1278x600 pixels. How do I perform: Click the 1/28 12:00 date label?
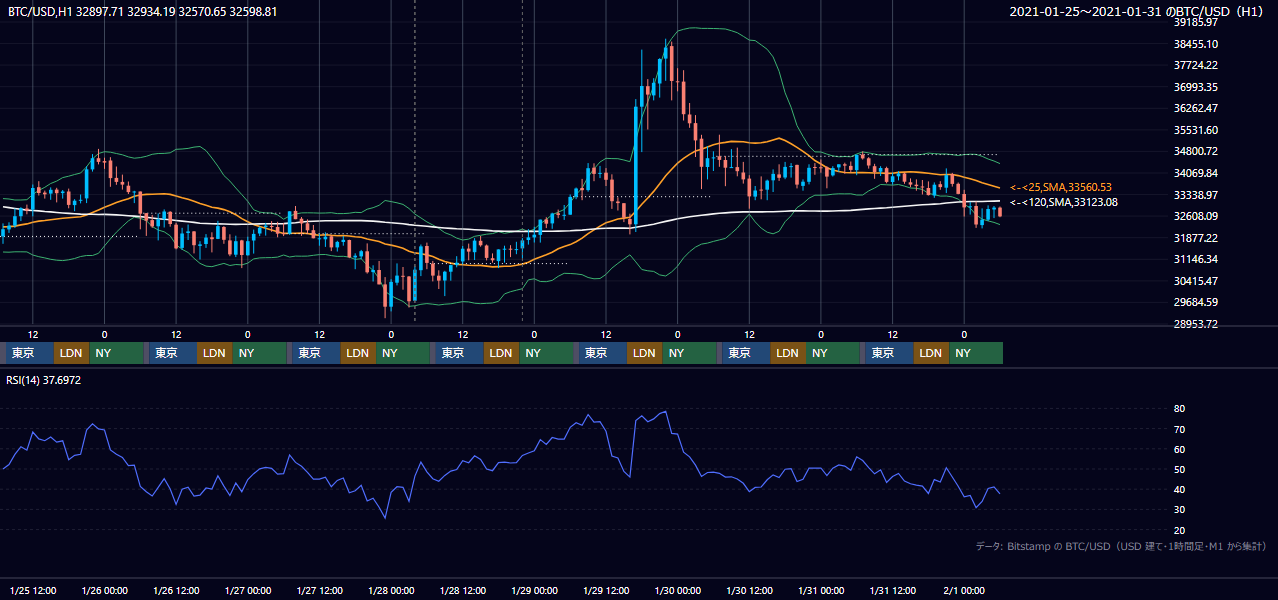coord(463,590)
